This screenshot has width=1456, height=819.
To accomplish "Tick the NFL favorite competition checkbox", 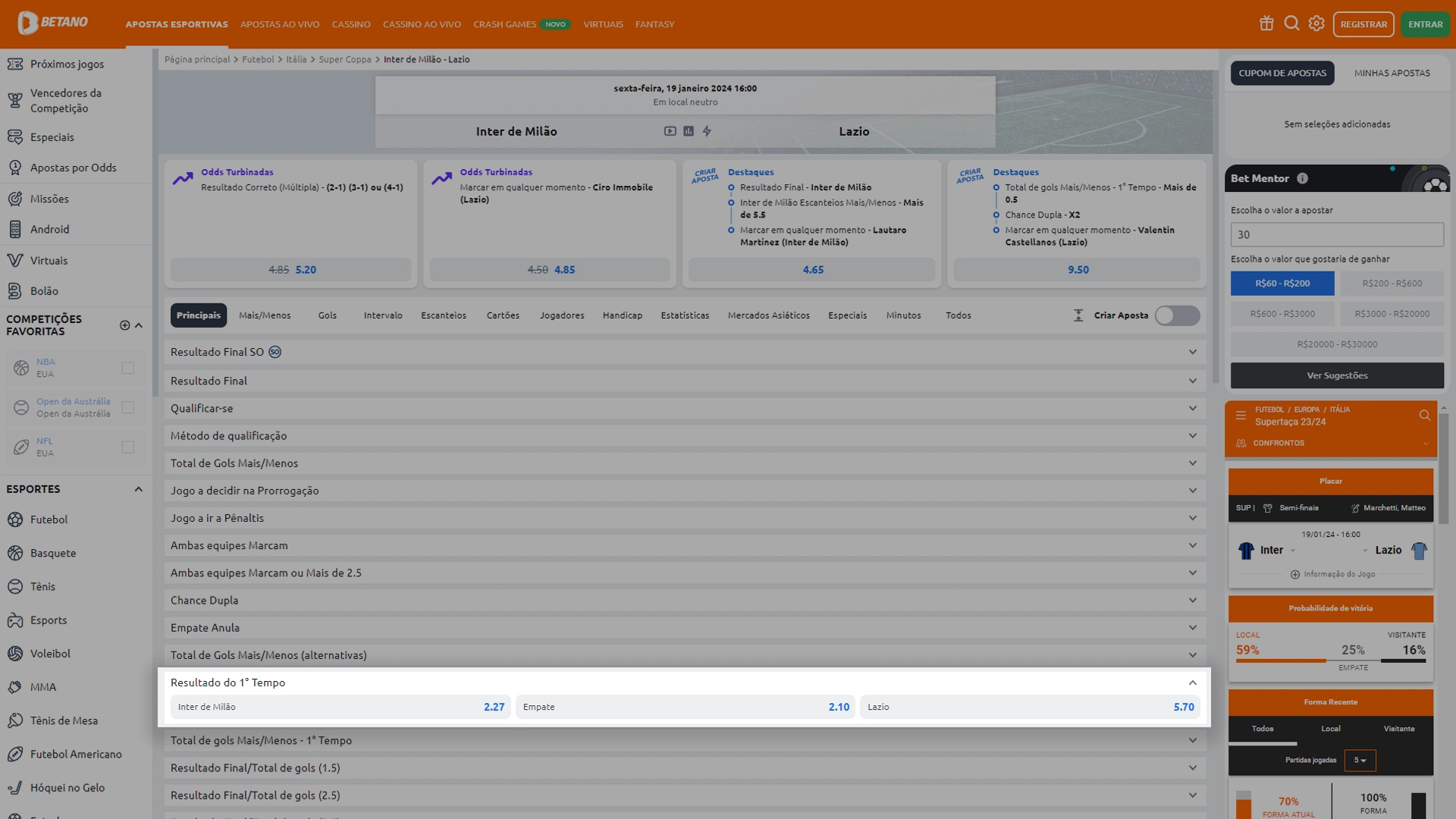I will coord(128,447).
